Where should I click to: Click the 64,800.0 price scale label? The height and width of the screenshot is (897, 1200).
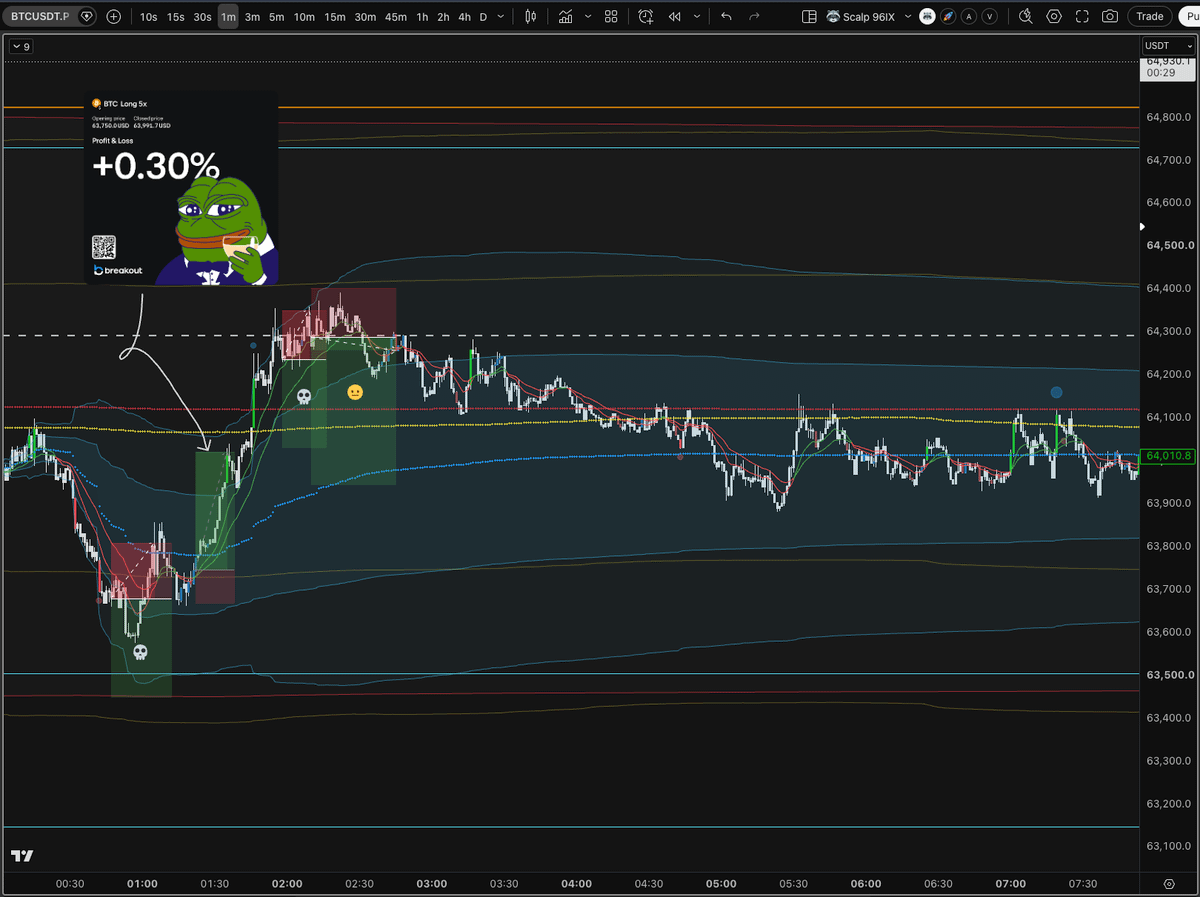point(1170,117)
